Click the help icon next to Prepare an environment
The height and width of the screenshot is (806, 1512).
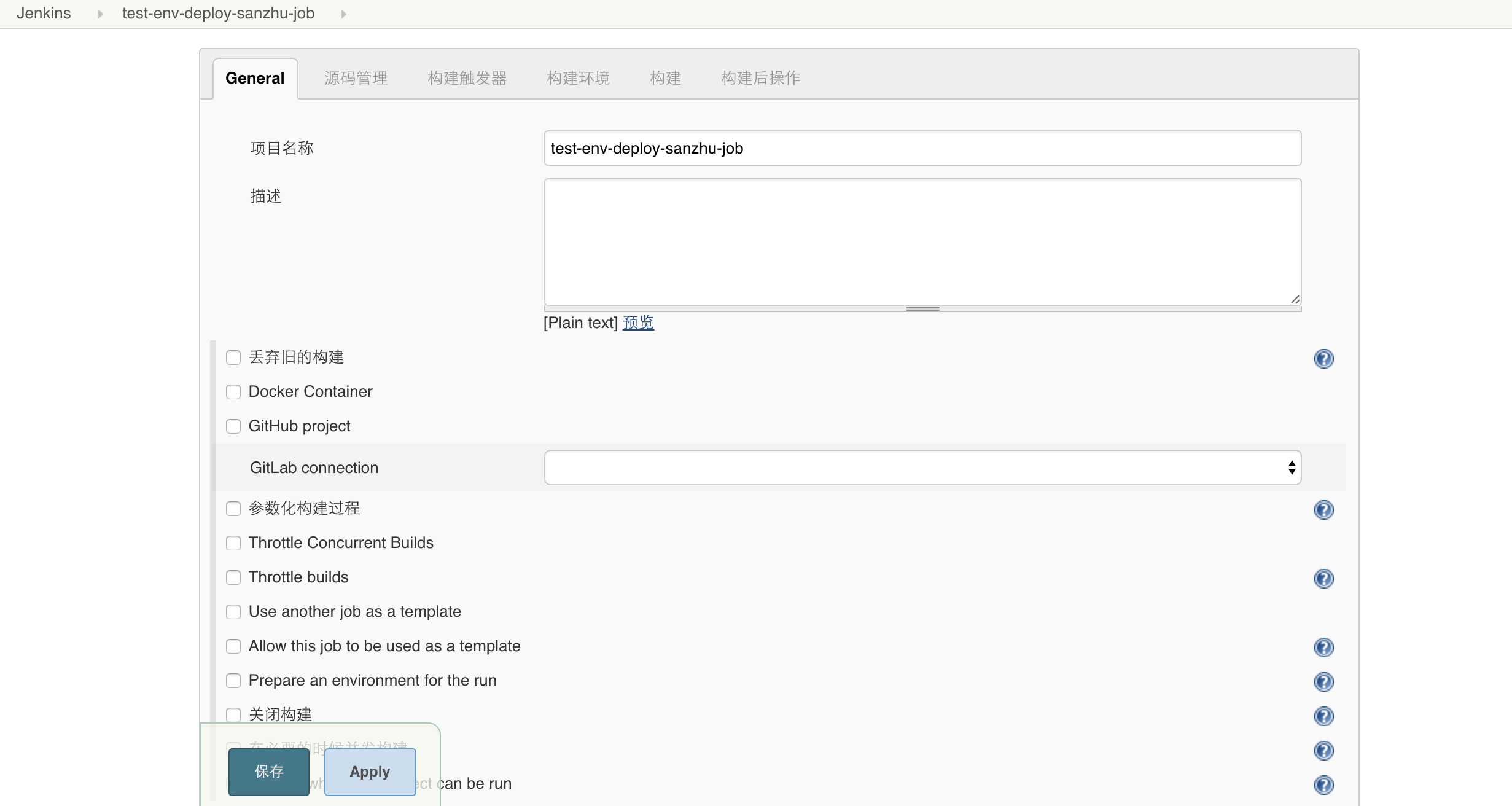pyautogui.click(x=1324, y=681)
